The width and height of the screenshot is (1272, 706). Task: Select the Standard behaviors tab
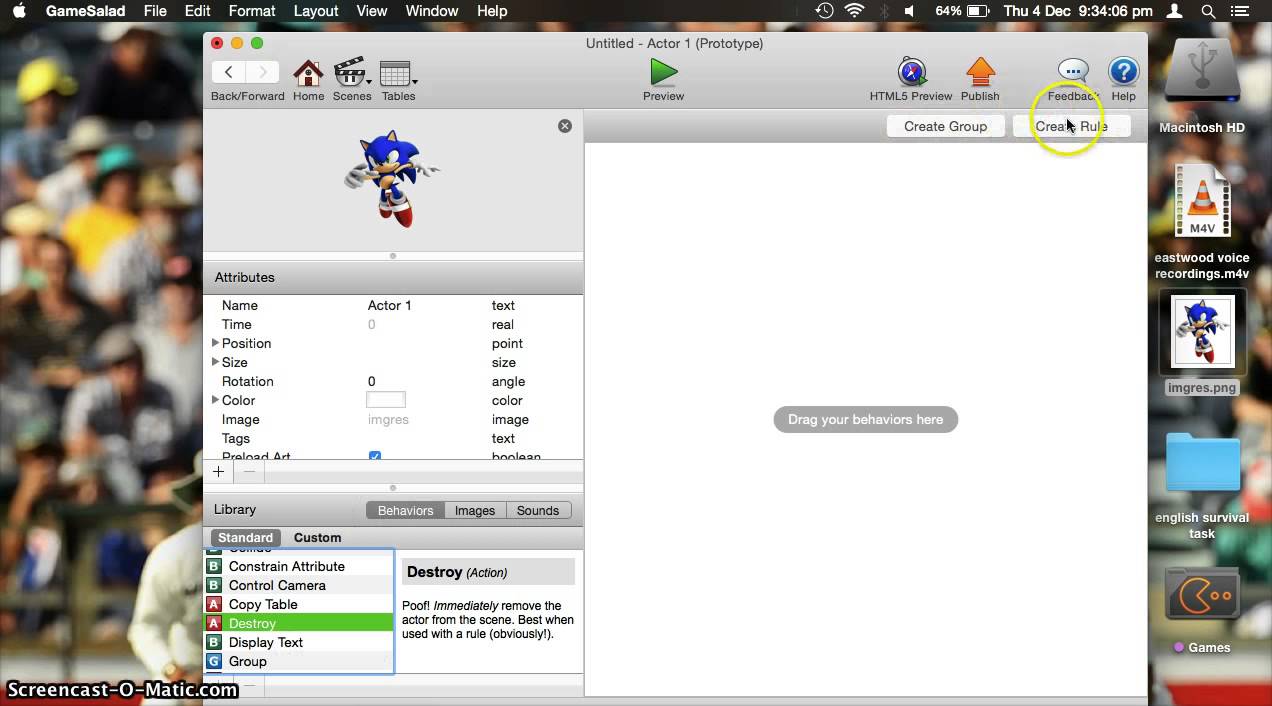point(246,537)
